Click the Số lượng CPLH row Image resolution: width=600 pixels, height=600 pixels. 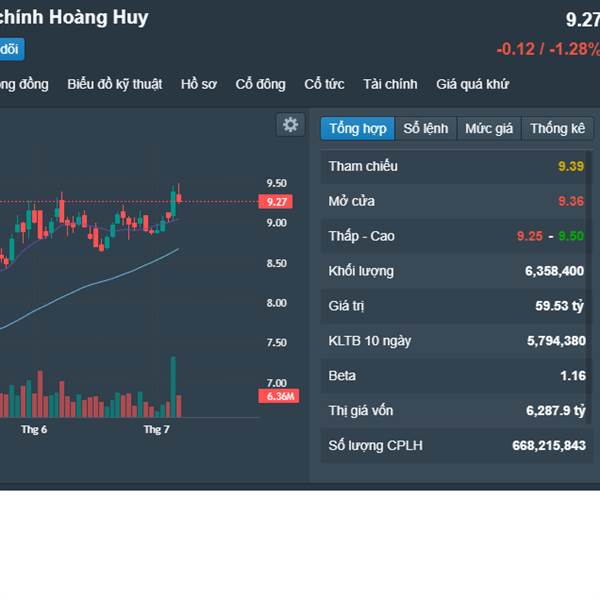[457, 445]
